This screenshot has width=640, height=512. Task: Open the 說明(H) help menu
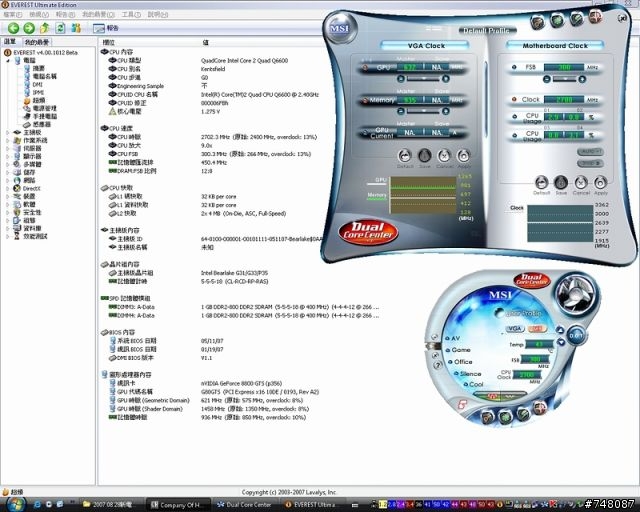click(x=158, y=15)
